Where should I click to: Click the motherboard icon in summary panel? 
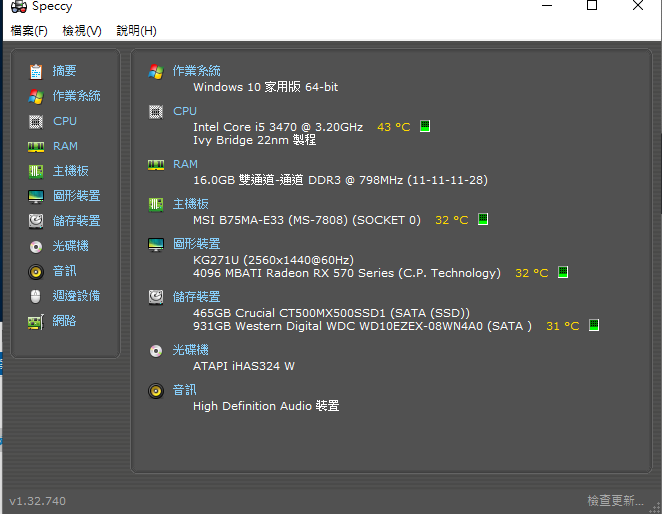click(x=156, y=205)
